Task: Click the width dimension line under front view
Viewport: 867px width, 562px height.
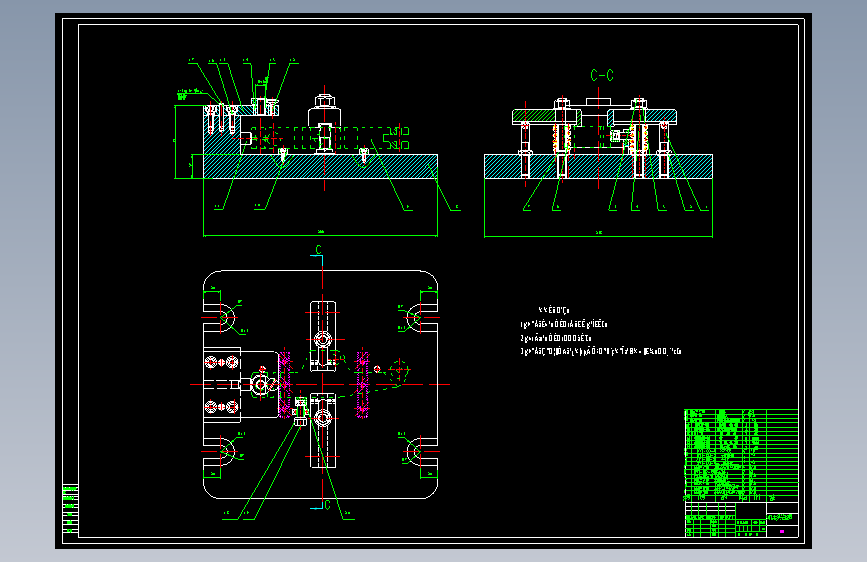Action: (321, 236)
